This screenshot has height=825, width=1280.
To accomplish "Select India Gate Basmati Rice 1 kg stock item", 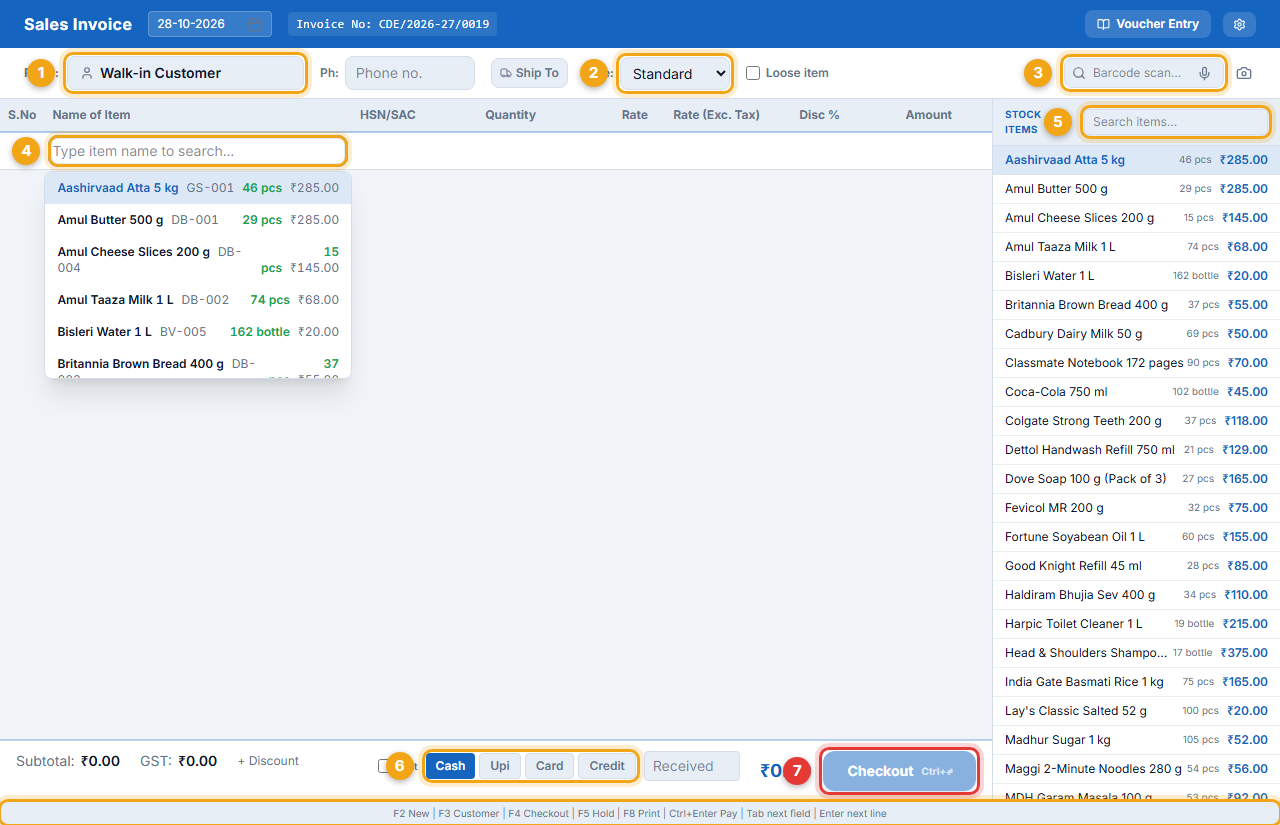I will (1136, 682).
